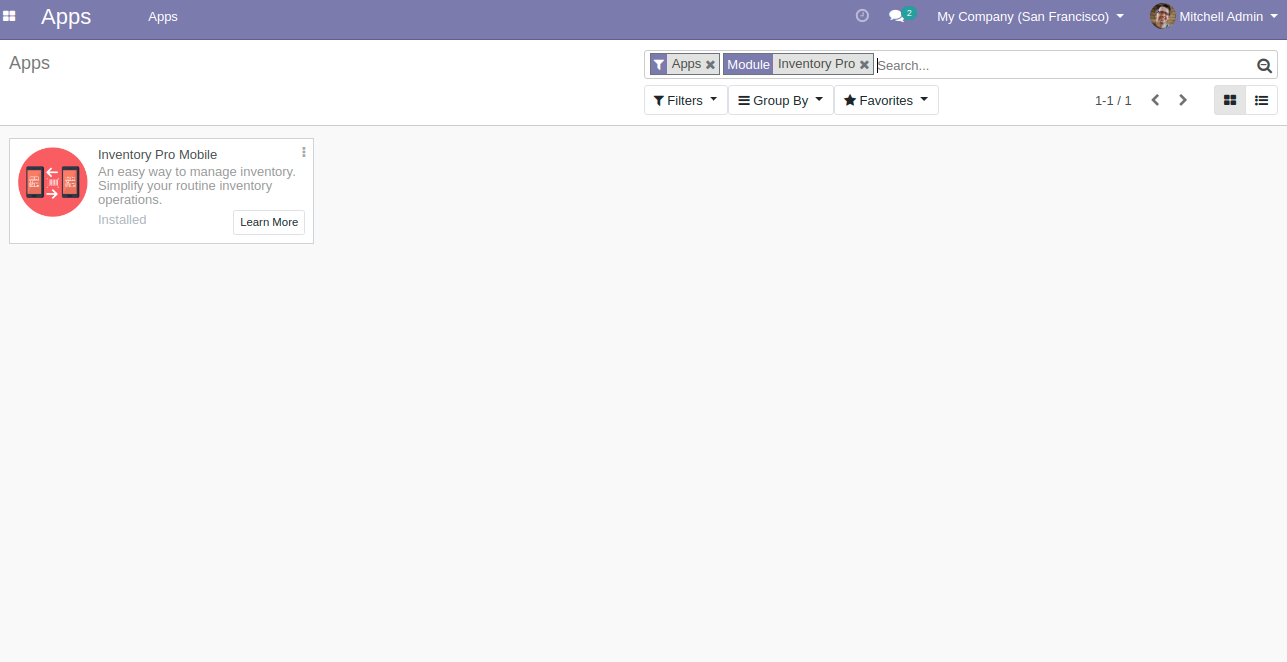Switch to kanban card view
The image size is (1287, 662).
pyautogui.click(x=1229, y=100)
